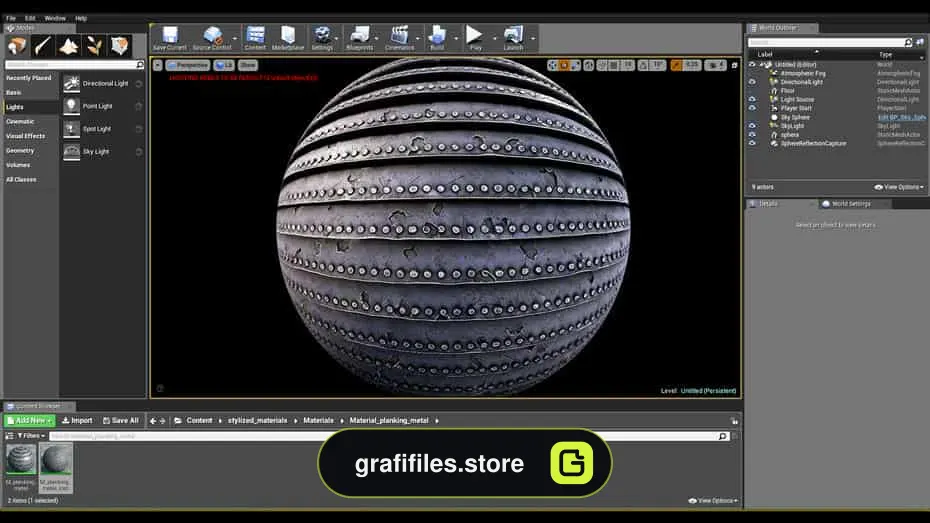The height and width of the screenshot is (523, 930).
Task: Select the Geometry Editing mode icon
Action: (x=119, y=46)
